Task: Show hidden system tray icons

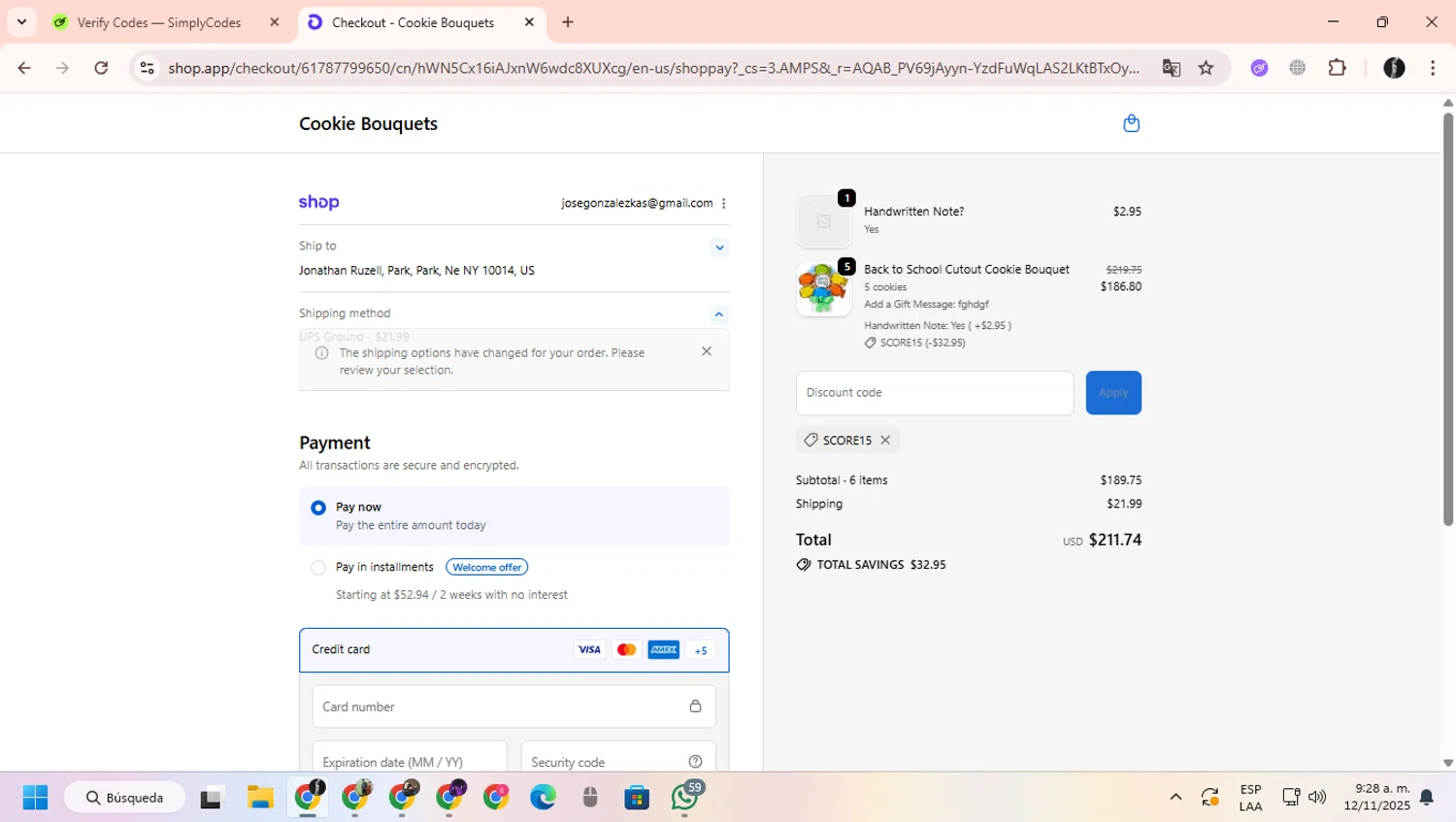Action: tap(1175, 798)
